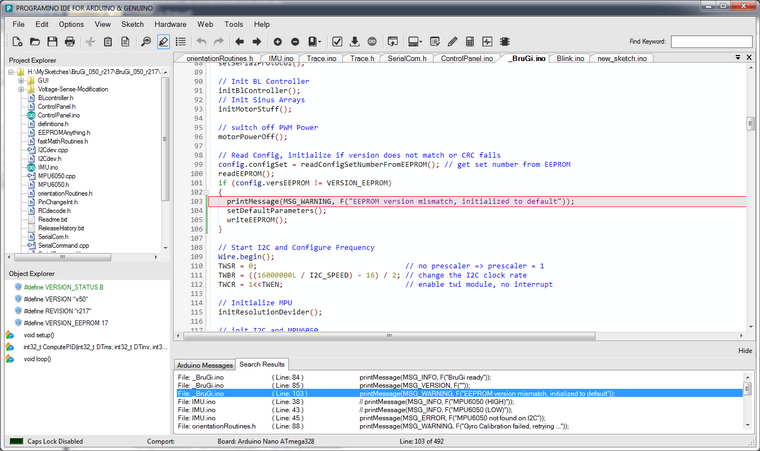Select search result IMU.ino line 45
Viewport: 760px width, 451px height.
[459, 418]
